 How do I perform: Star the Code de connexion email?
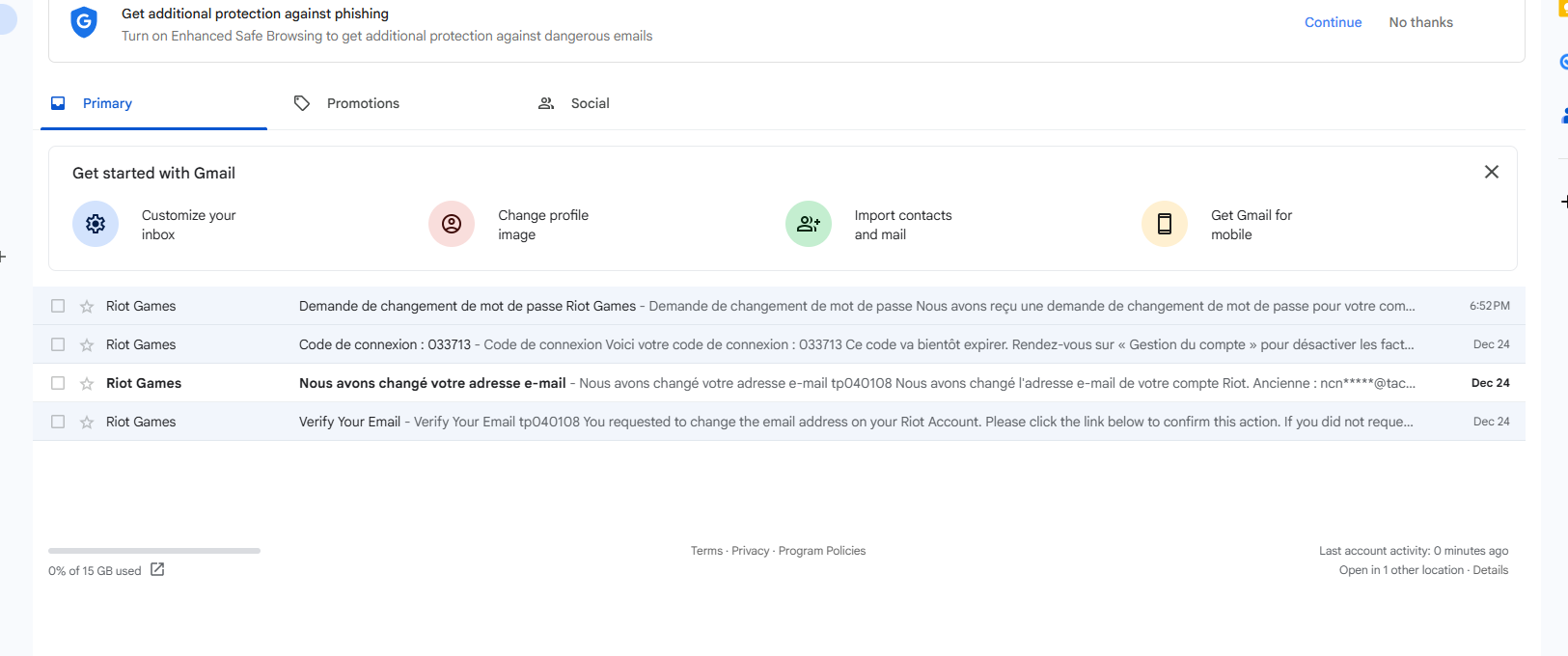pyautogui.click(x=87, y=344)
